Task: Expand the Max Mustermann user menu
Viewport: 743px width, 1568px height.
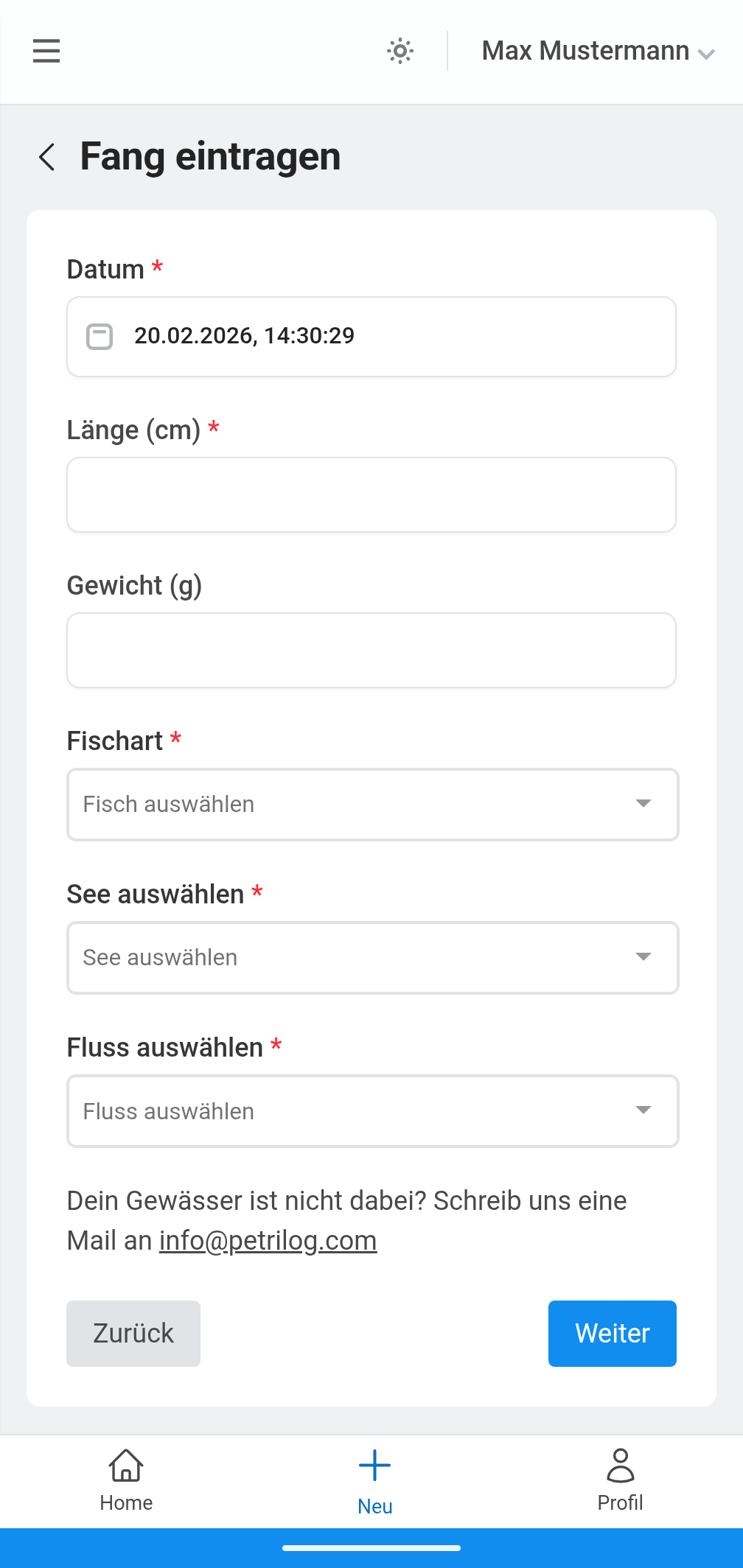Action: coord(598,52)
